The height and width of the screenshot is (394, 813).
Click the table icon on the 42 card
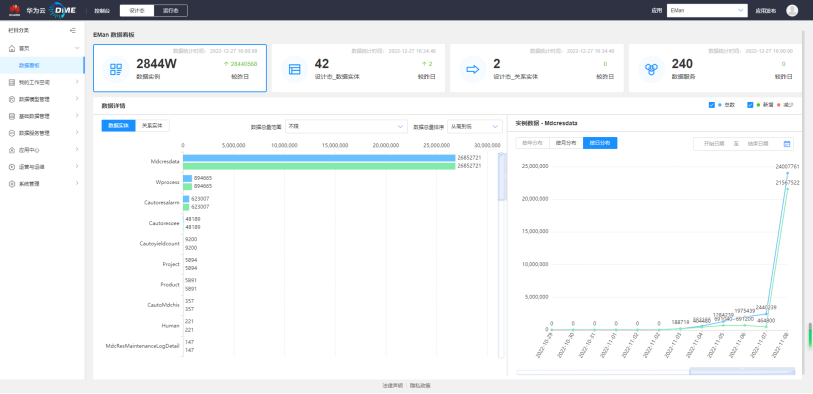[x=295, y=69]
